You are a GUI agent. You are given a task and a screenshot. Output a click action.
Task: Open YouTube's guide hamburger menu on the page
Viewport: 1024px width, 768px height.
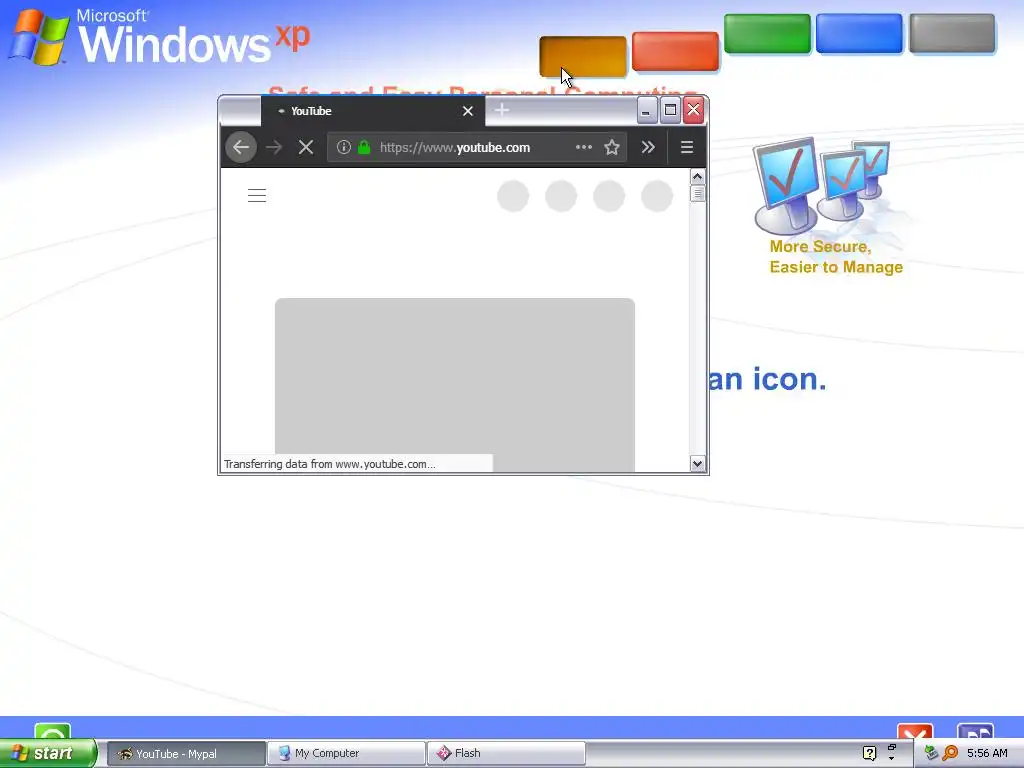tap(257, 195)
